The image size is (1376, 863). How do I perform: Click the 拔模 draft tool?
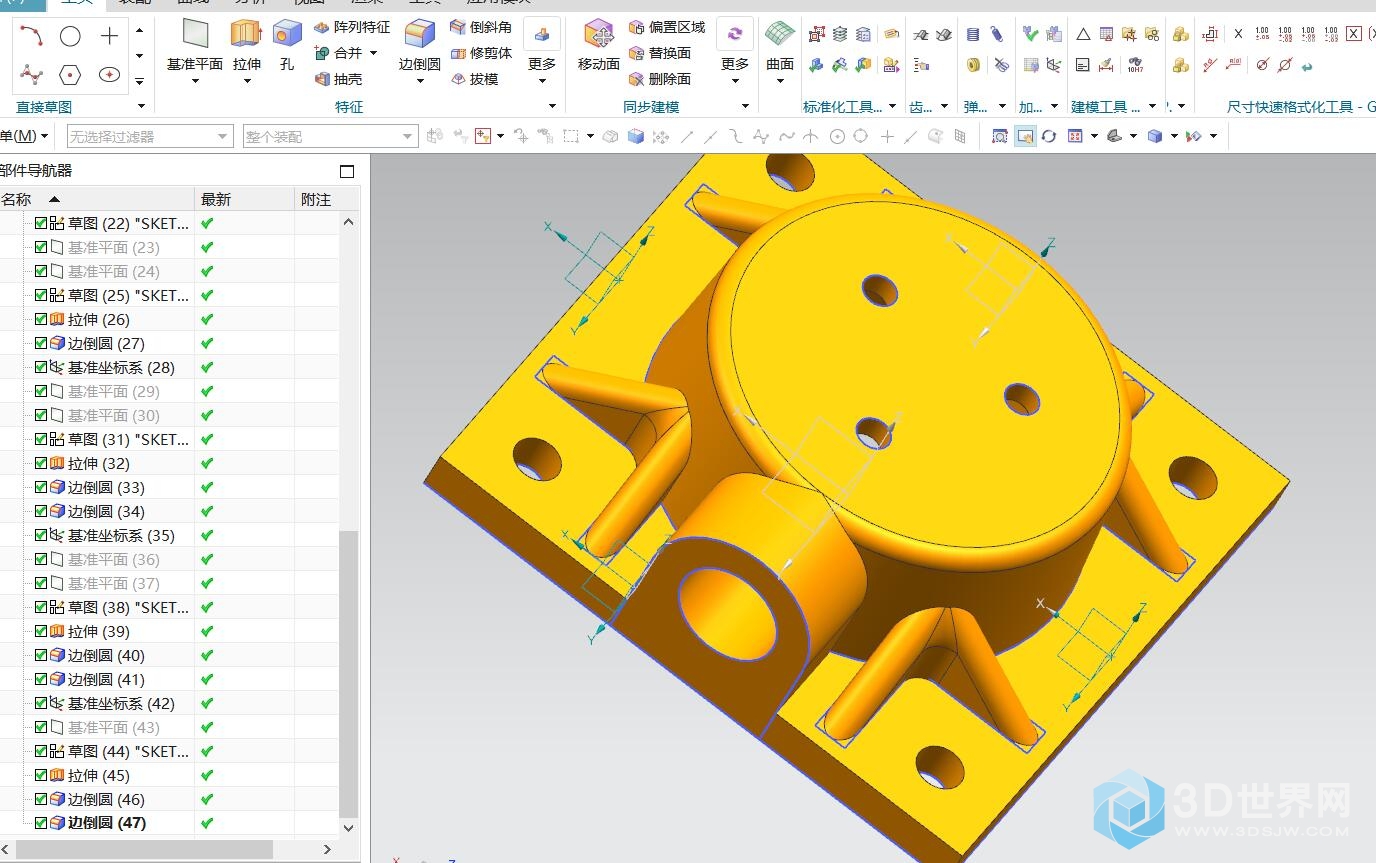click(474, 79)
